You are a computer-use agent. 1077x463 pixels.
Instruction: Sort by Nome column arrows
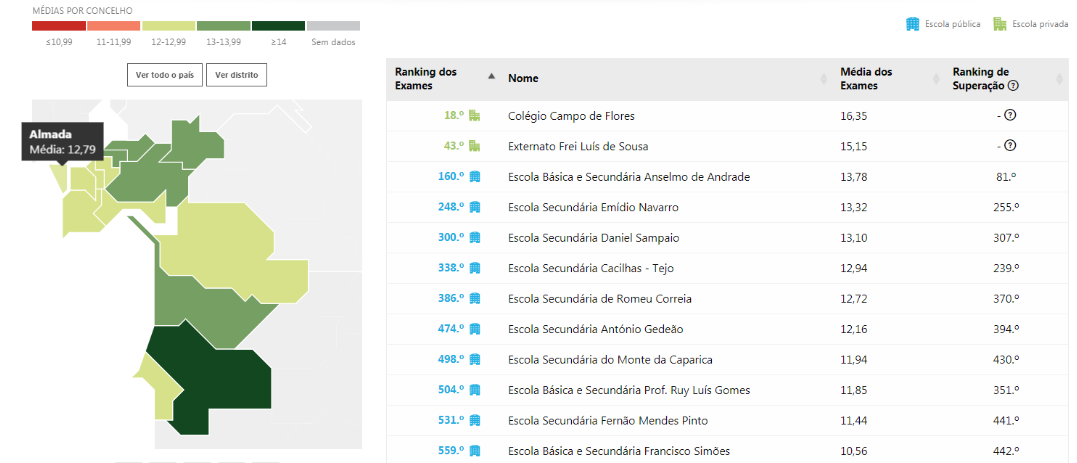[x=824, y=79]
